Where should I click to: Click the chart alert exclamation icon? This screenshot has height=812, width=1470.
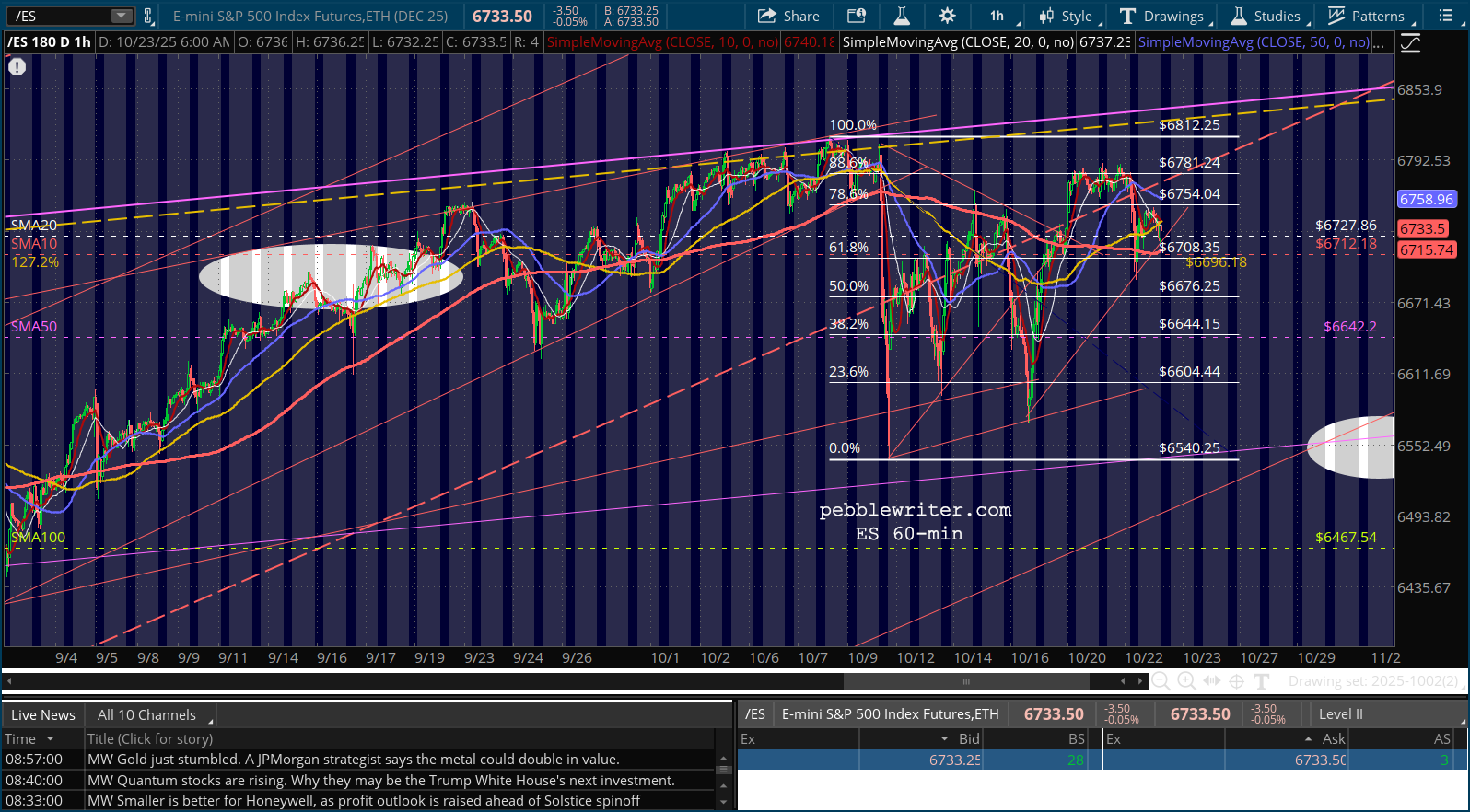[x=17, y=66]
